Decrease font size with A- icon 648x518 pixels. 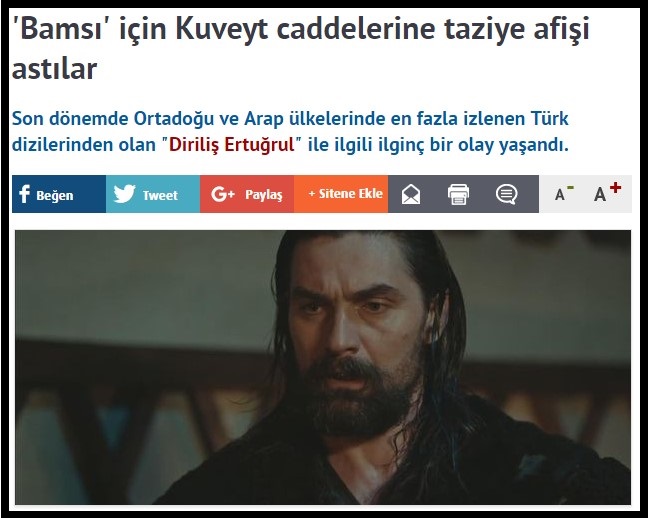(x=564, y=193)
